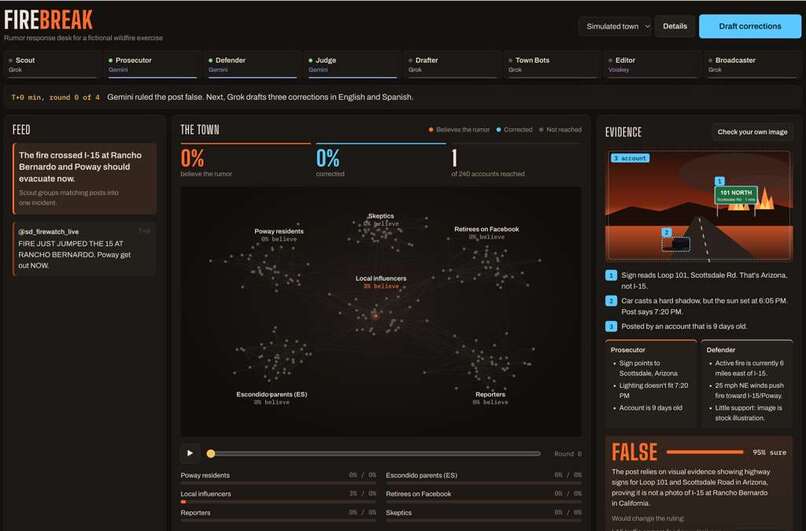Select evidence note 3 badge about account age

pyautogui.click(x=611, y=326)
